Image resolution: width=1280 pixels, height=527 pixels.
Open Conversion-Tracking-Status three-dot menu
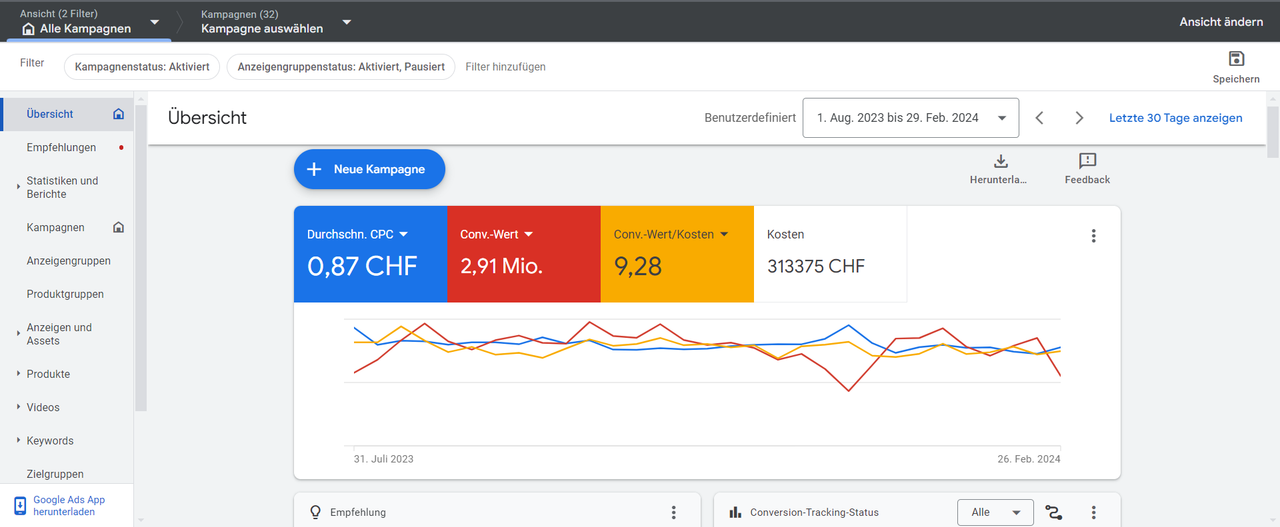[x=1093, y=512]
